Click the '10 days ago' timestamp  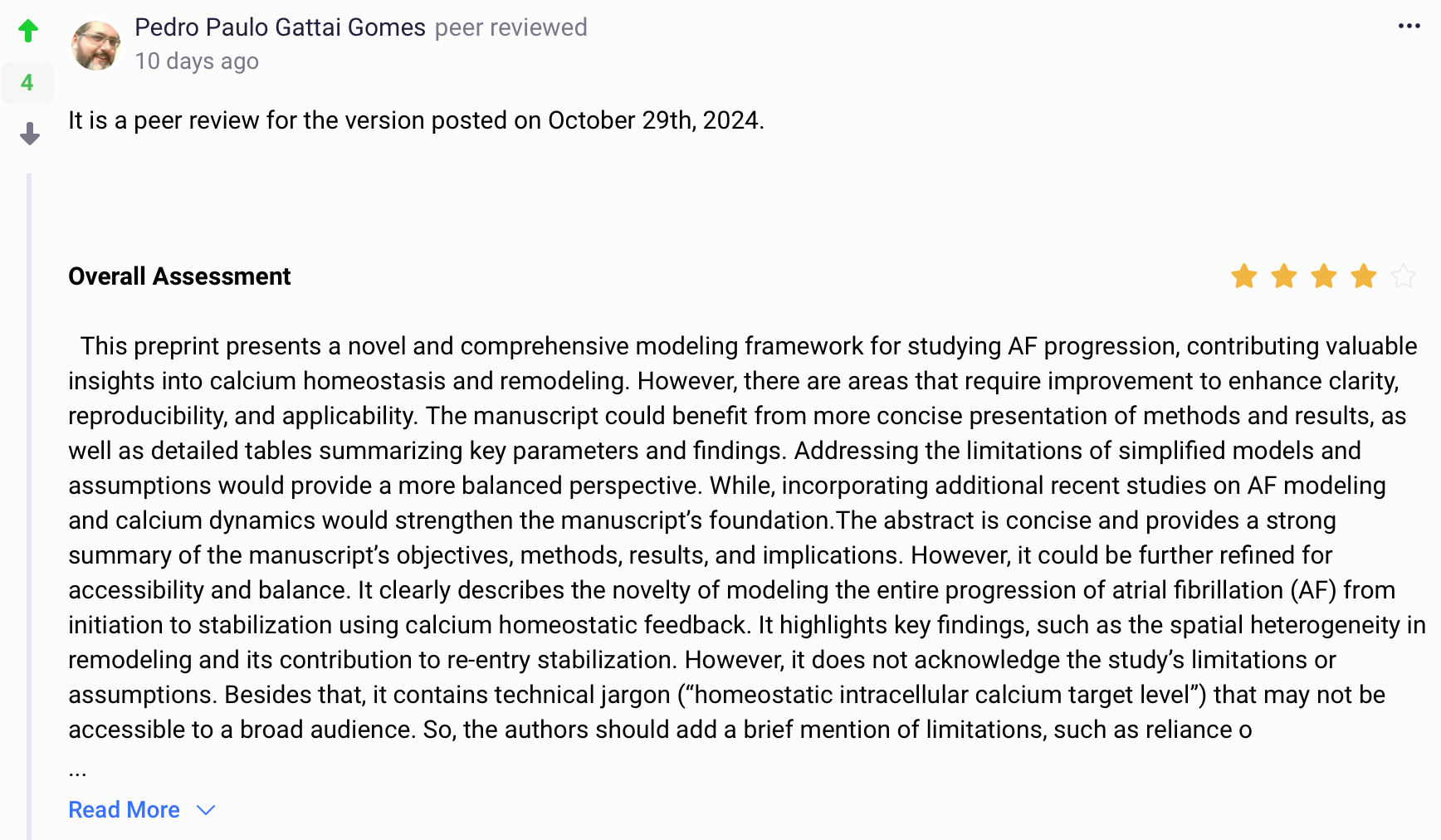click(197, 61)
